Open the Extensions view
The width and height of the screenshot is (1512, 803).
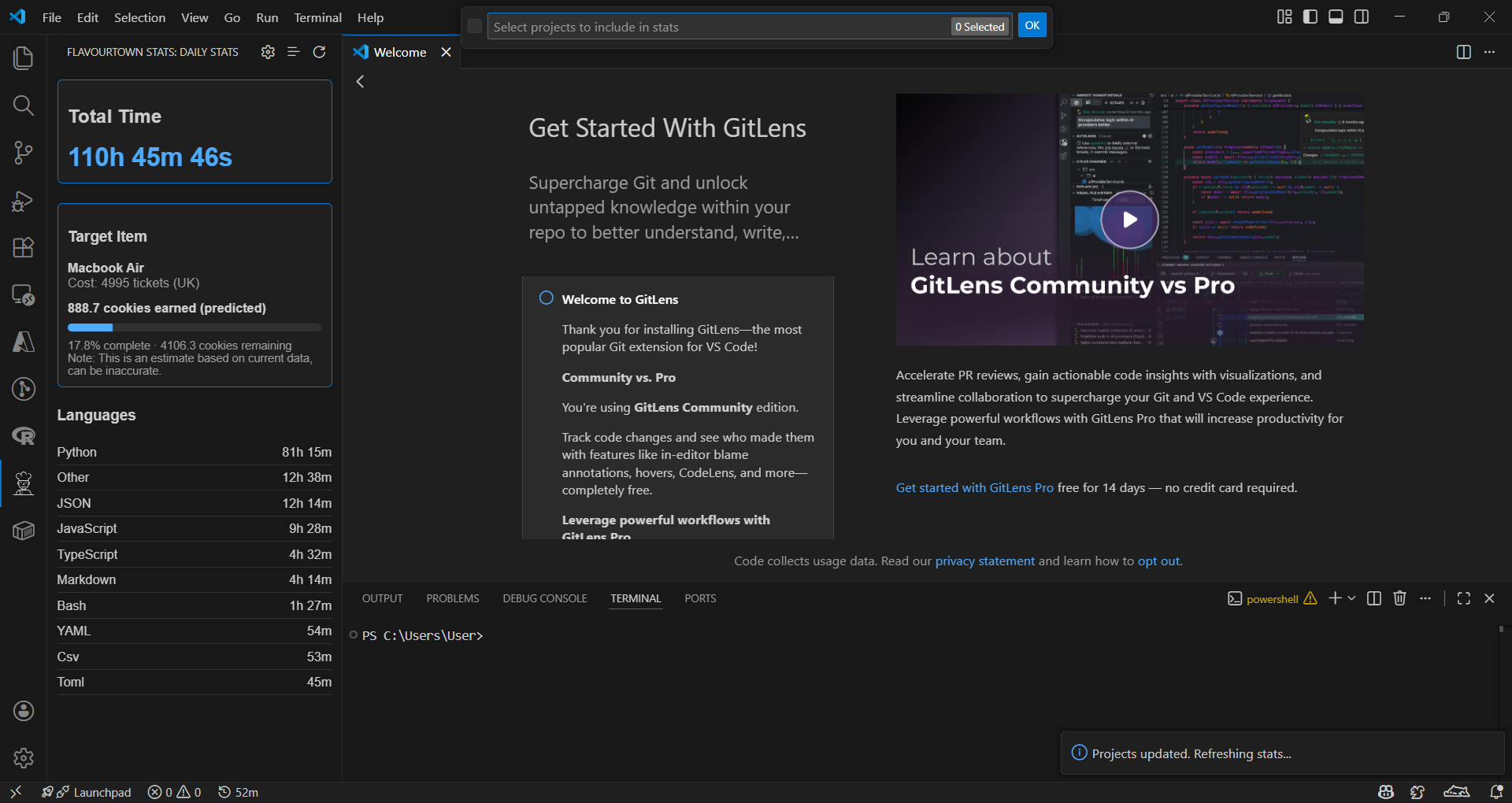coord(23,247)
